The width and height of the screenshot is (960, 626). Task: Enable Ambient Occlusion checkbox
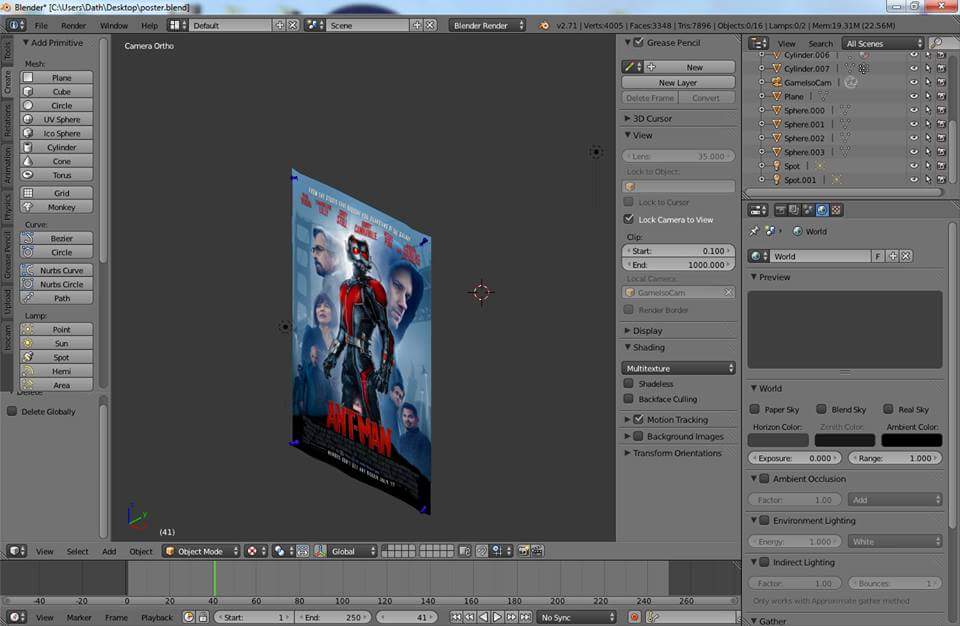tap(764, 478)
